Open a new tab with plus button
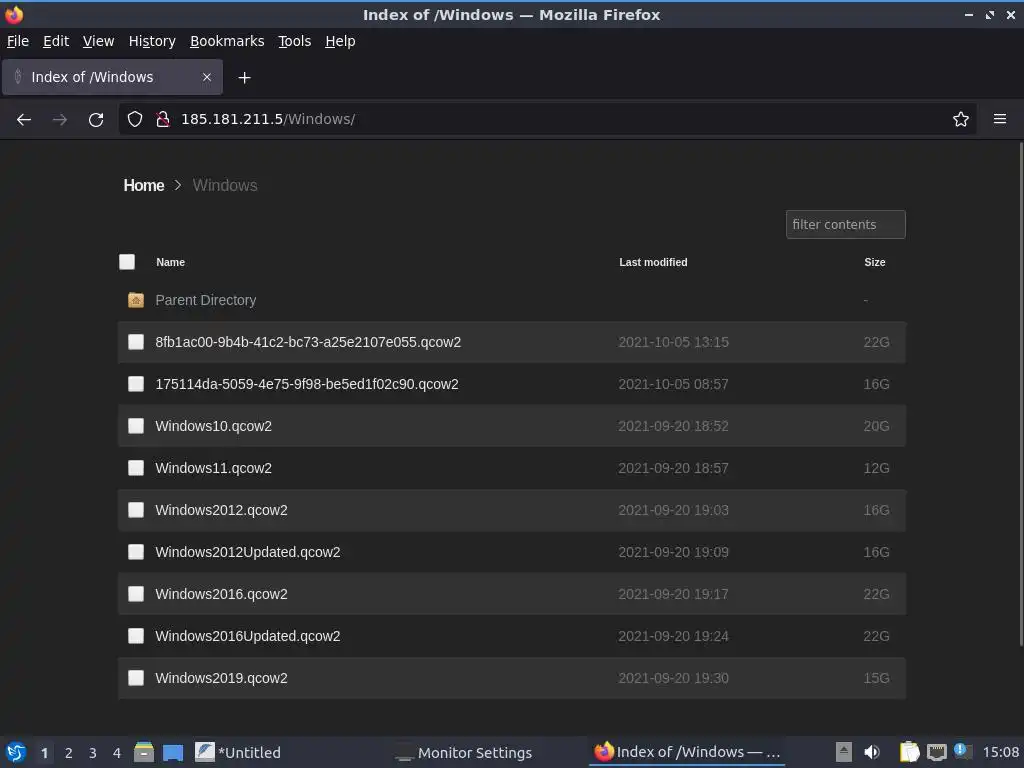1024x768 pixels. pyautogui.click(x=244, y=78)
